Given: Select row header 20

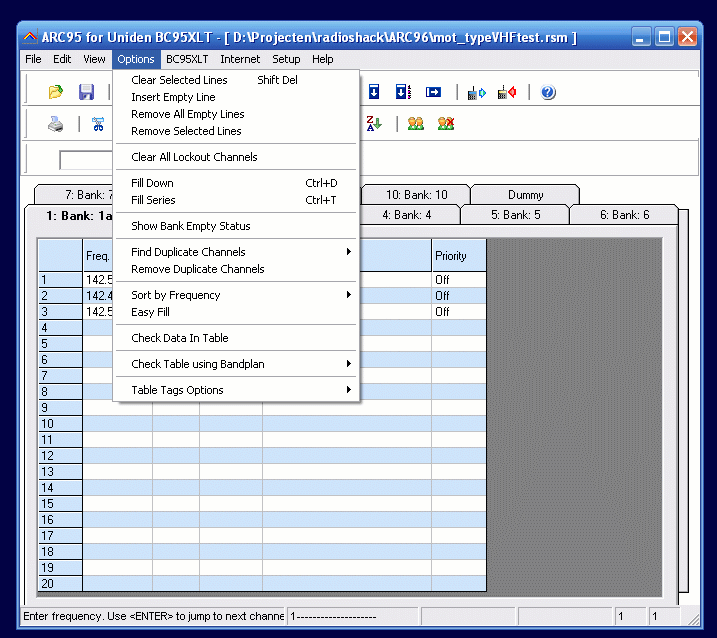Looking at the screenshot, I should tap(60, 584).
